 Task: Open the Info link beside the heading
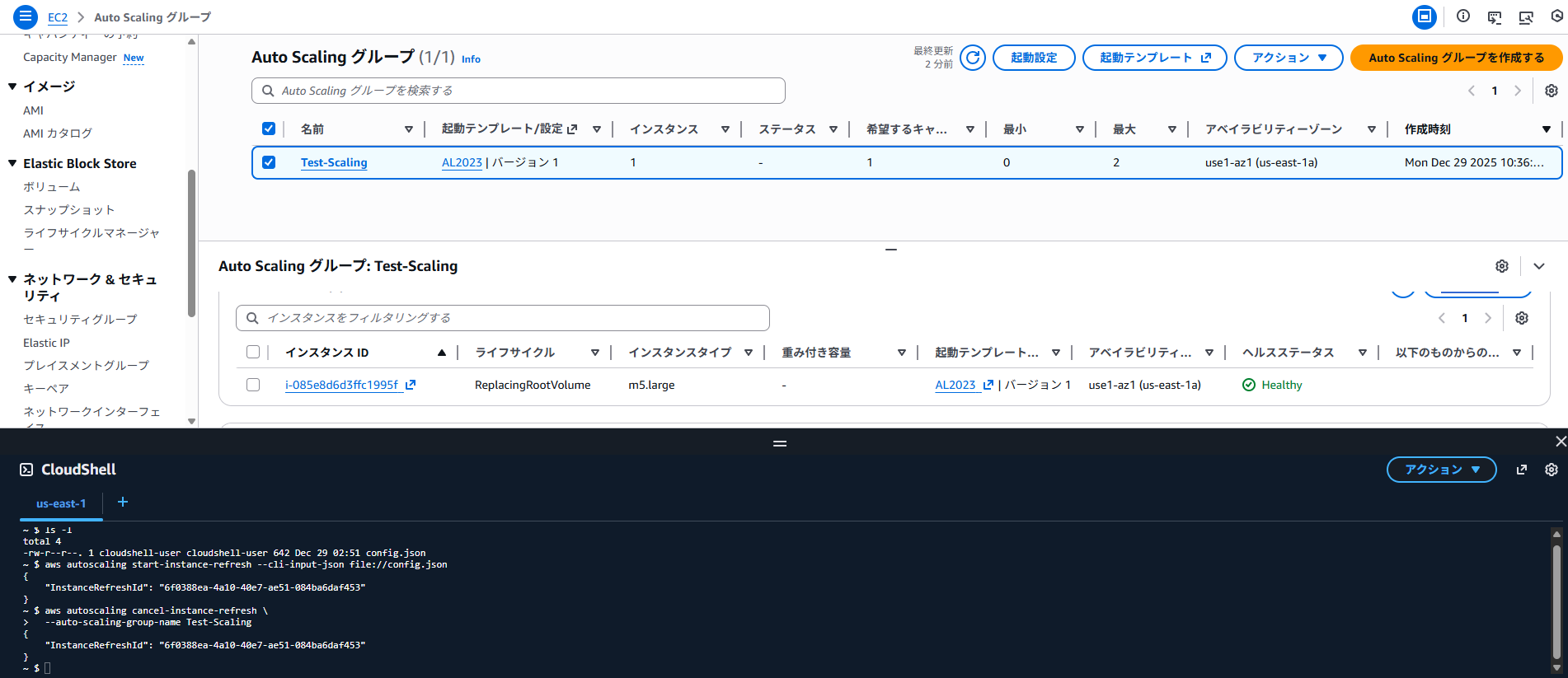click(471, 59)
